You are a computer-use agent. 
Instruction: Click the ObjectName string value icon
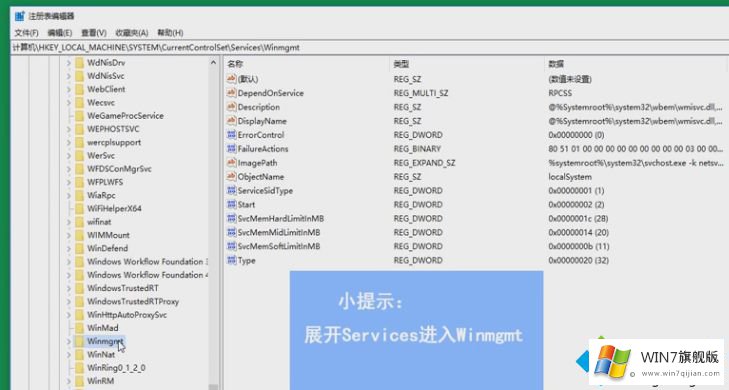pyautogui.click(x=231, y=177)
